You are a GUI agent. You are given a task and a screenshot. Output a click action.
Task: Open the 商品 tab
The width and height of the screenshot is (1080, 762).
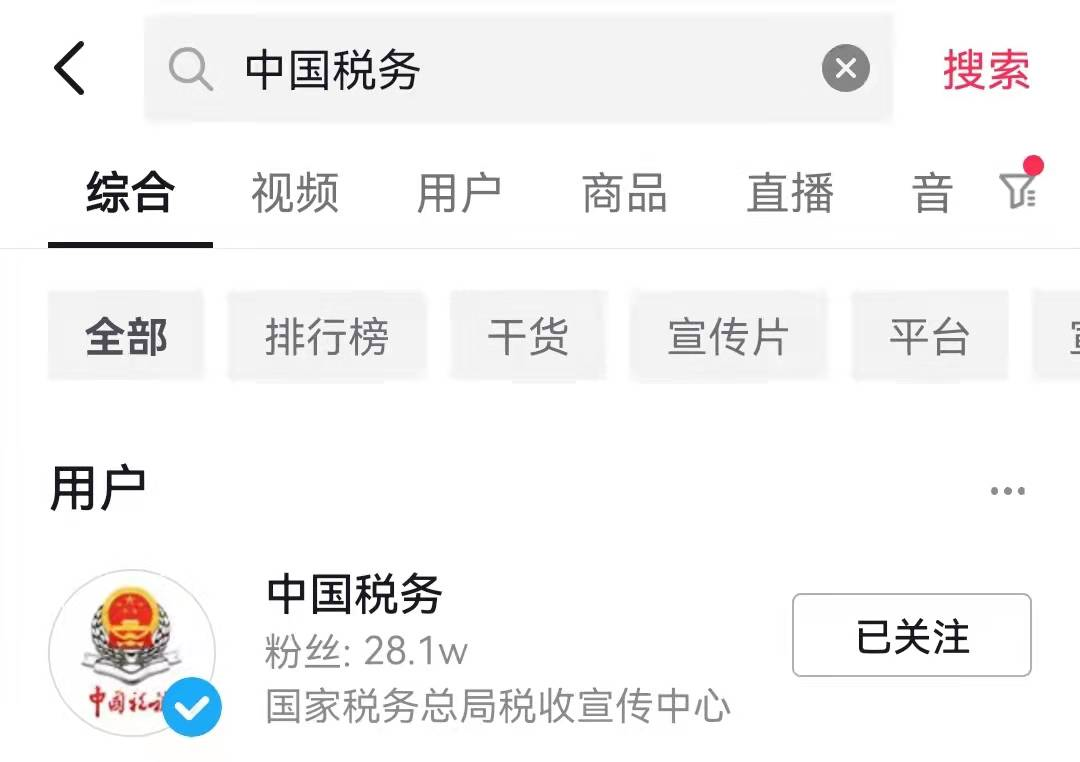[x=625, y=193]
